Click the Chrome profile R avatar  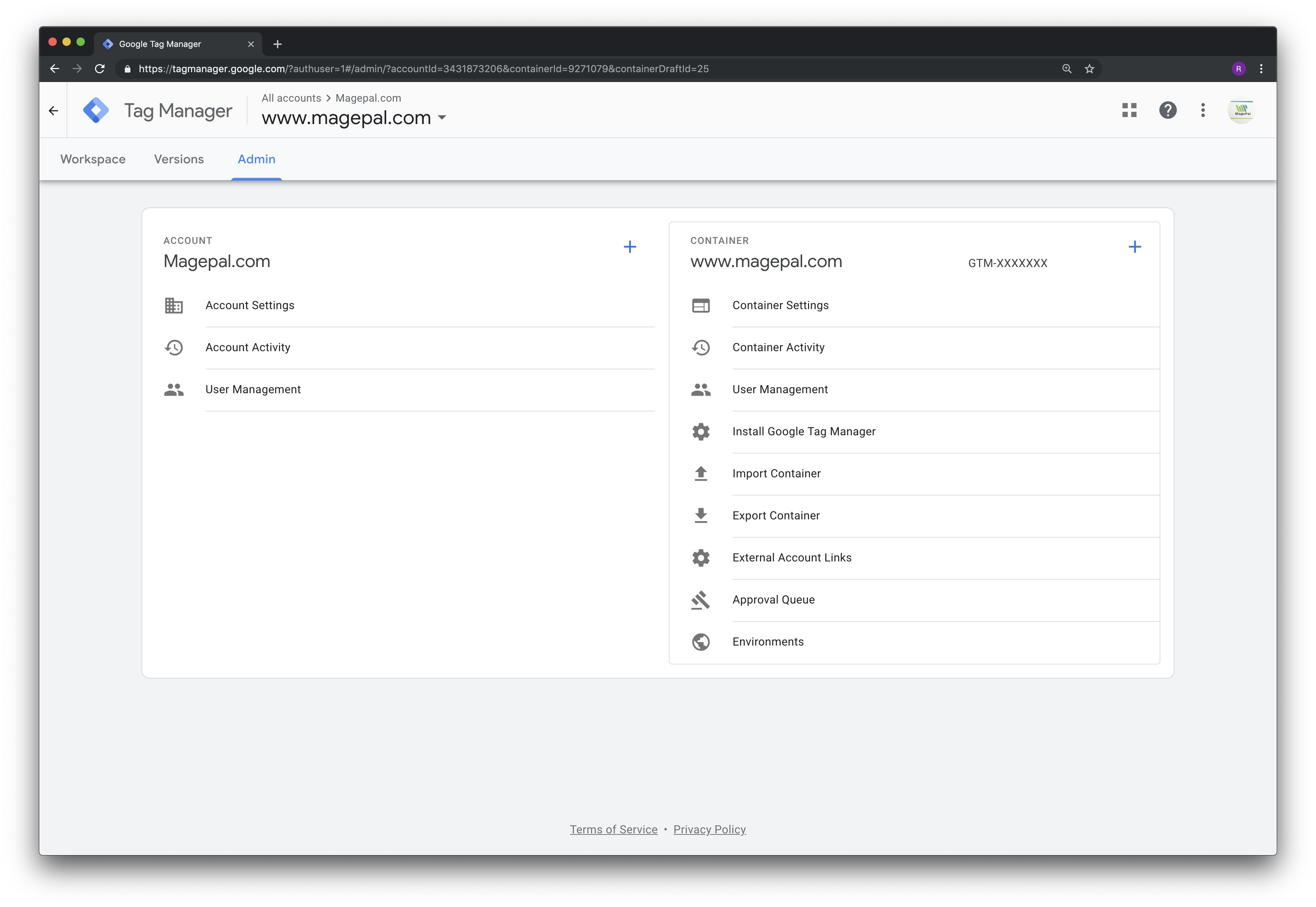coord(1238,69)
